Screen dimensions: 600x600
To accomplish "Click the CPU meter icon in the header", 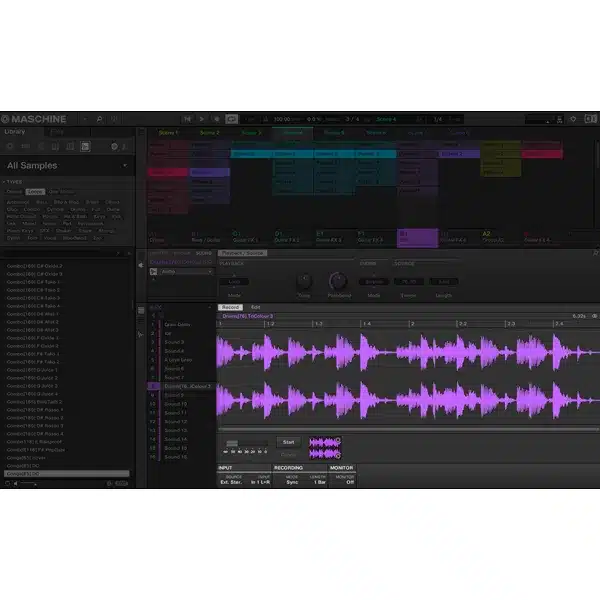I will [x=559, y=119].
